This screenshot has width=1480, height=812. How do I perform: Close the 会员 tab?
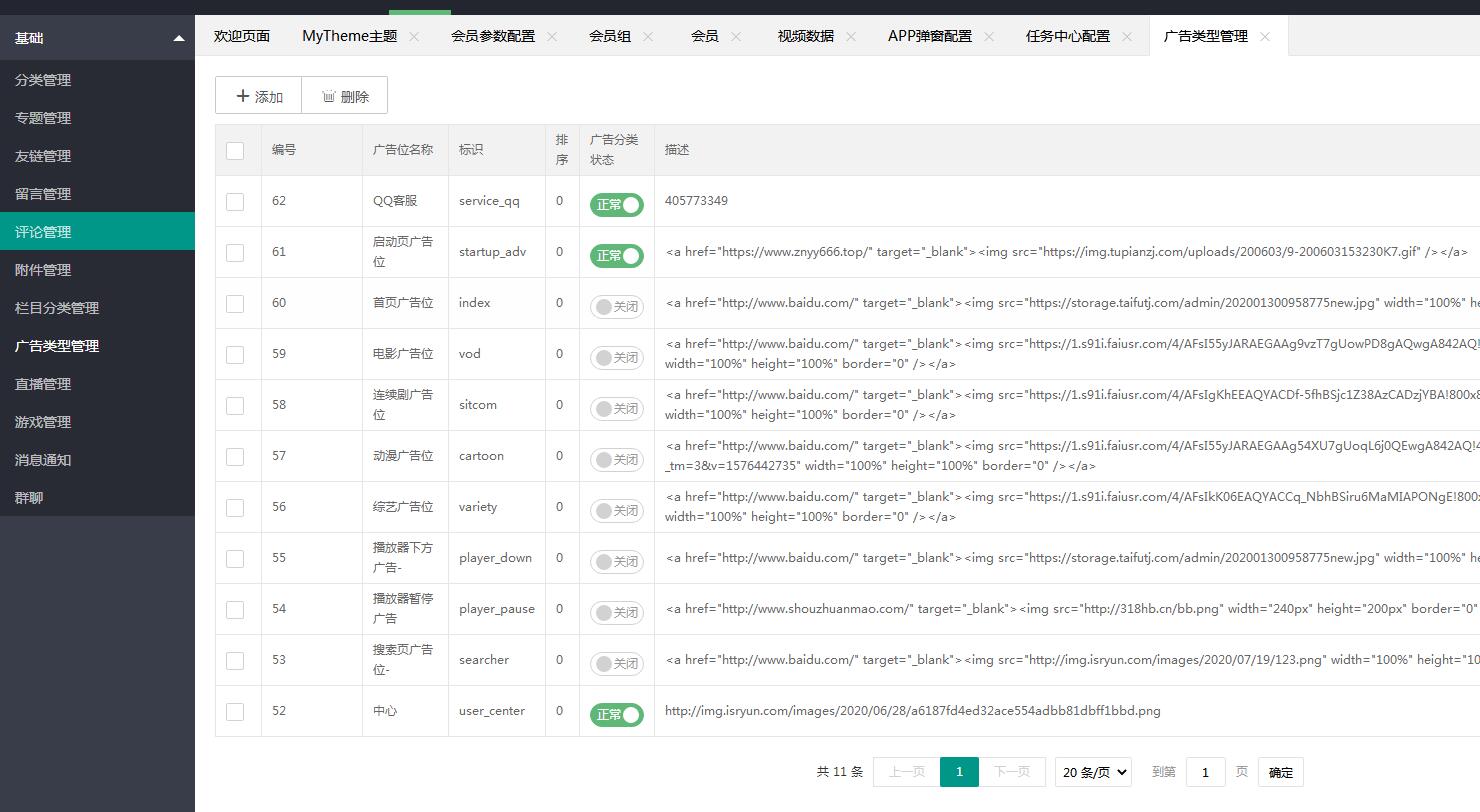[x=736, y=36]
